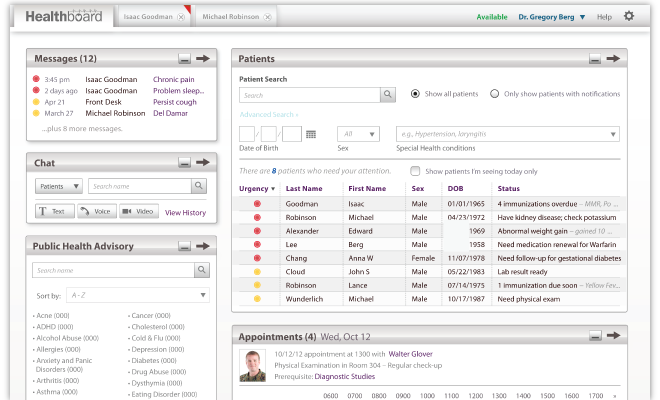Viewport: 660px width, 400px height.
Task: Click the Walter Glover appointment photo
Action: 254,365
